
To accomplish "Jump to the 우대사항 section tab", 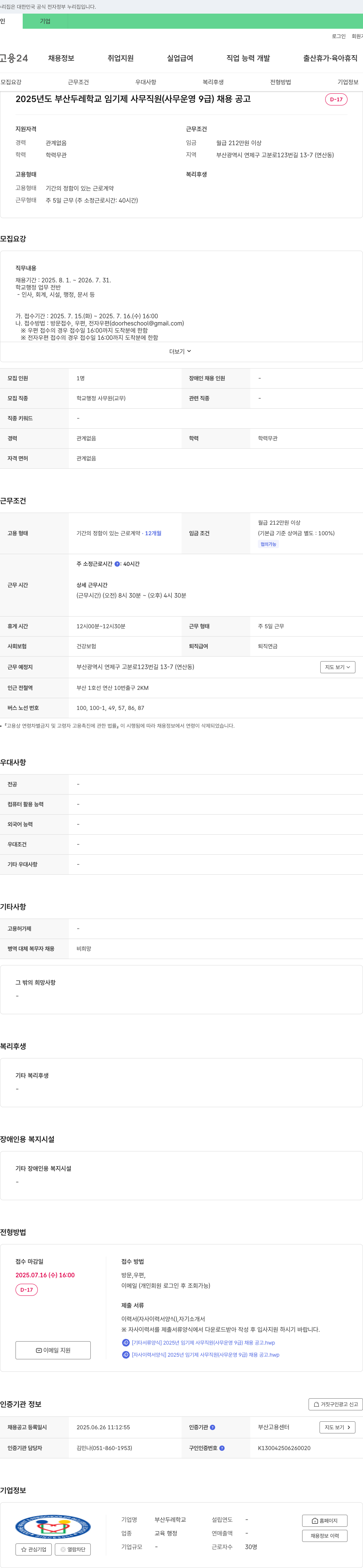I will pos(146,82).
